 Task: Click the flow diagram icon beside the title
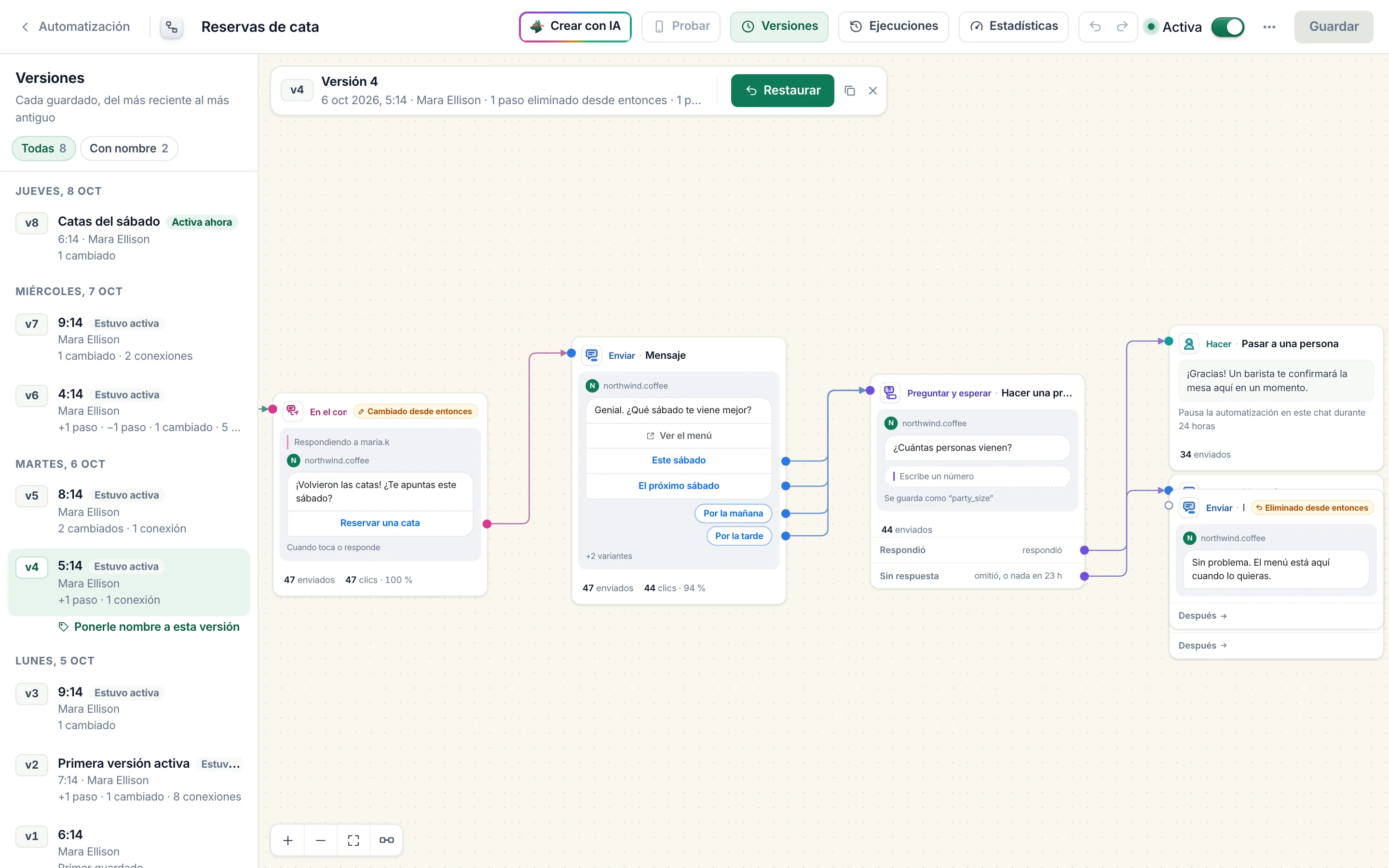pos(171,27)
